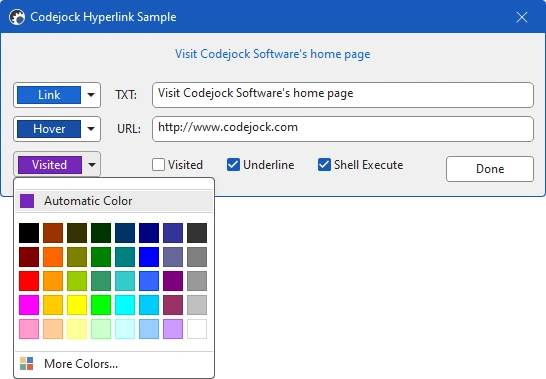Image resolution: width=546 pixels, height=379 pixels.
Task: Pick the light turquoise swatch in last row
Action: pos(125,329)
